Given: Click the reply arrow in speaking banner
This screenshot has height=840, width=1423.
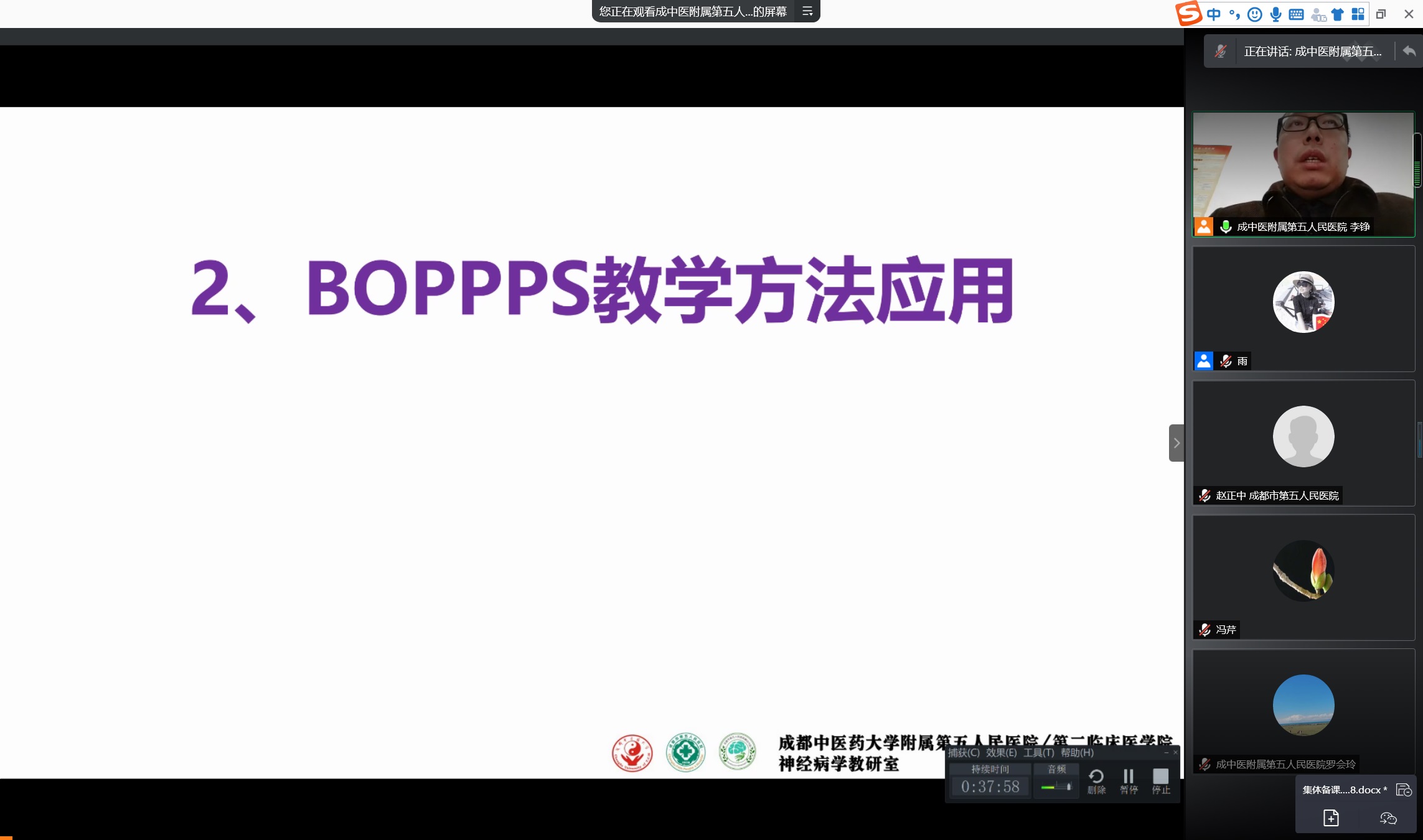Looking at the screenshot, I should pyautogui.click(x=1409, y=51).
